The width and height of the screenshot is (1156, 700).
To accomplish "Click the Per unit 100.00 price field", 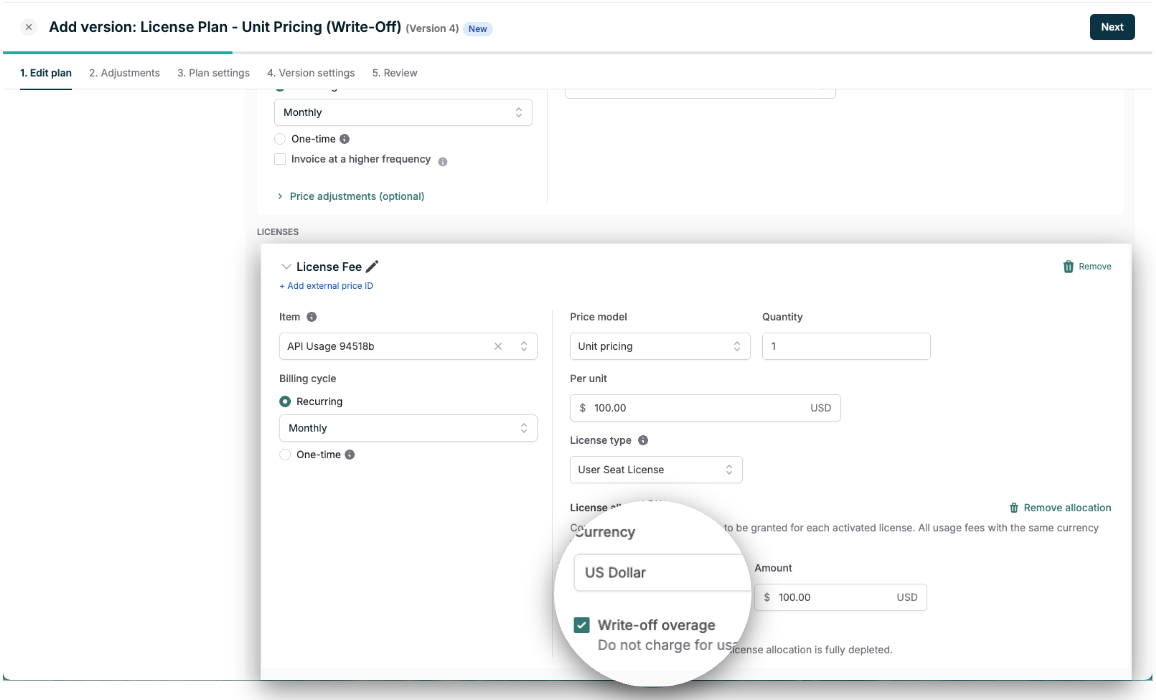I will (705, 408).
